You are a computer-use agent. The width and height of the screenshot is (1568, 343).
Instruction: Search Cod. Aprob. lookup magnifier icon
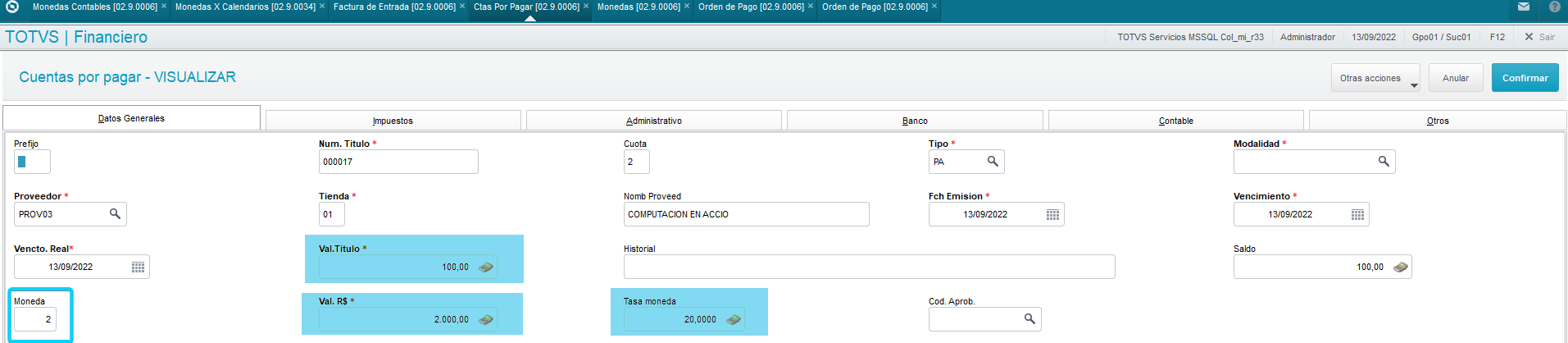(1029, 319)
